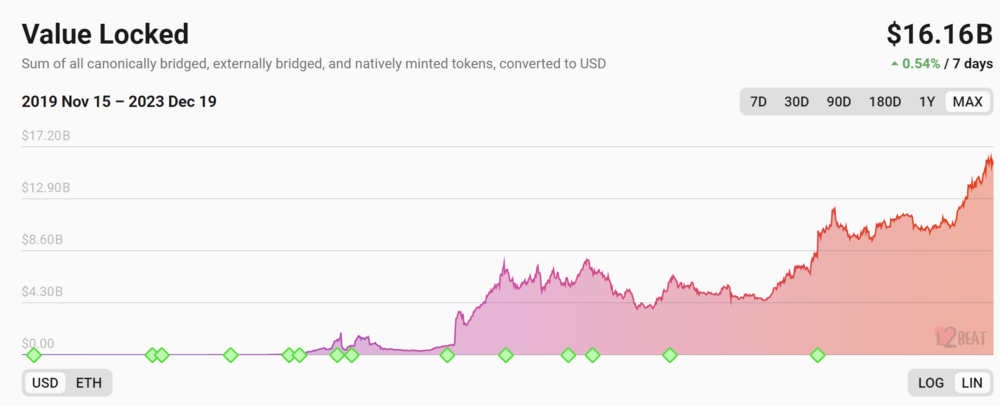Choose the 180D time range
The image size is (1000, 406).
point(884,102)
